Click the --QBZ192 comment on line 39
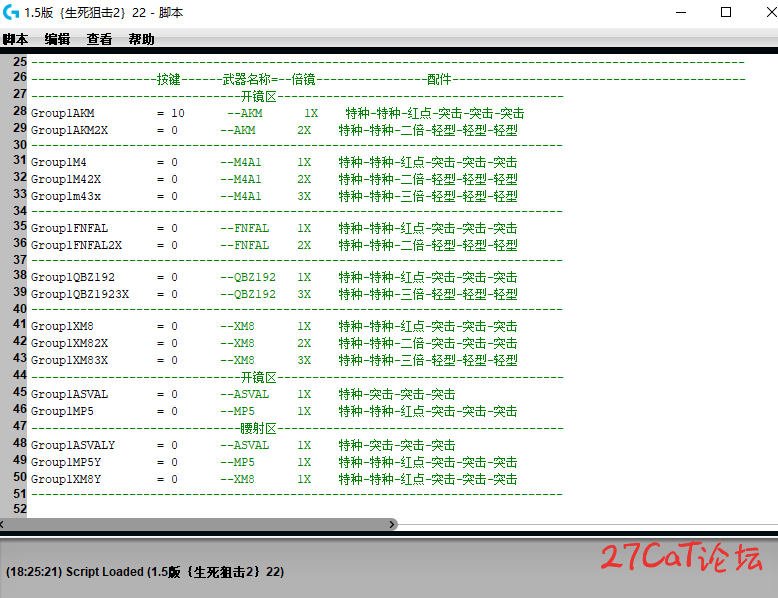Image resolution: width=778 pixels, height=598 pixels. [248, 294]
